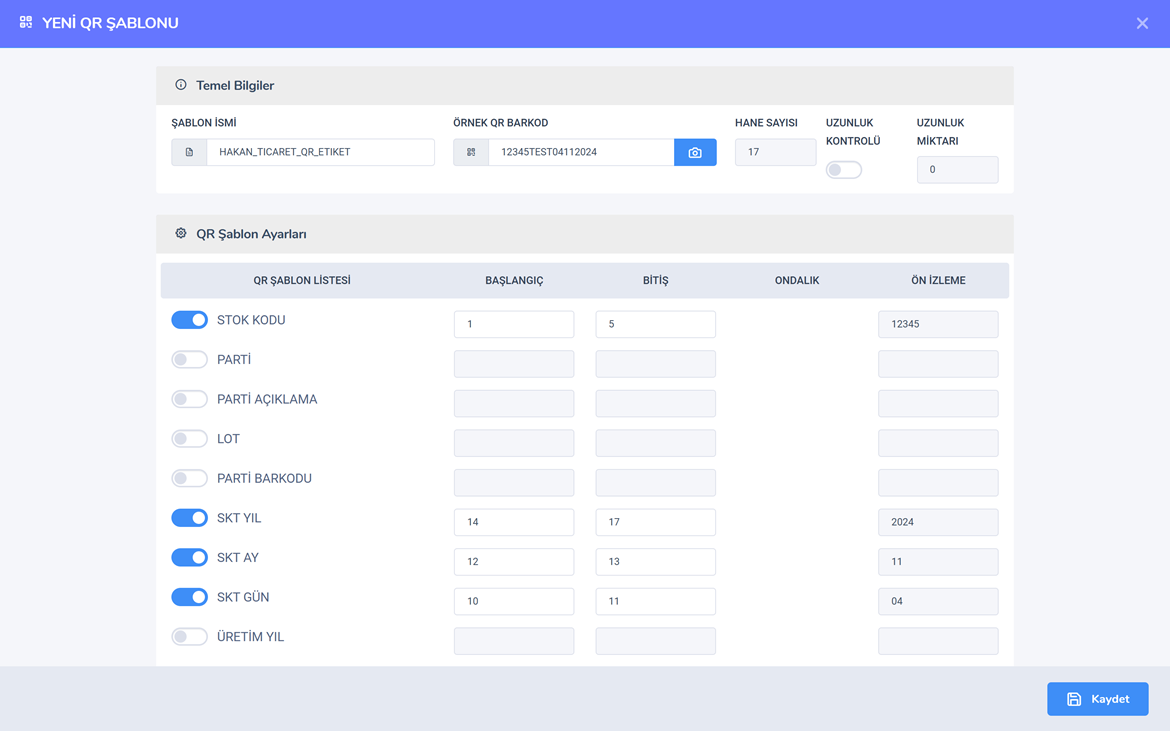
Task: Close the Yeni QR Şablonu dialog
Action: point(1142,23)
